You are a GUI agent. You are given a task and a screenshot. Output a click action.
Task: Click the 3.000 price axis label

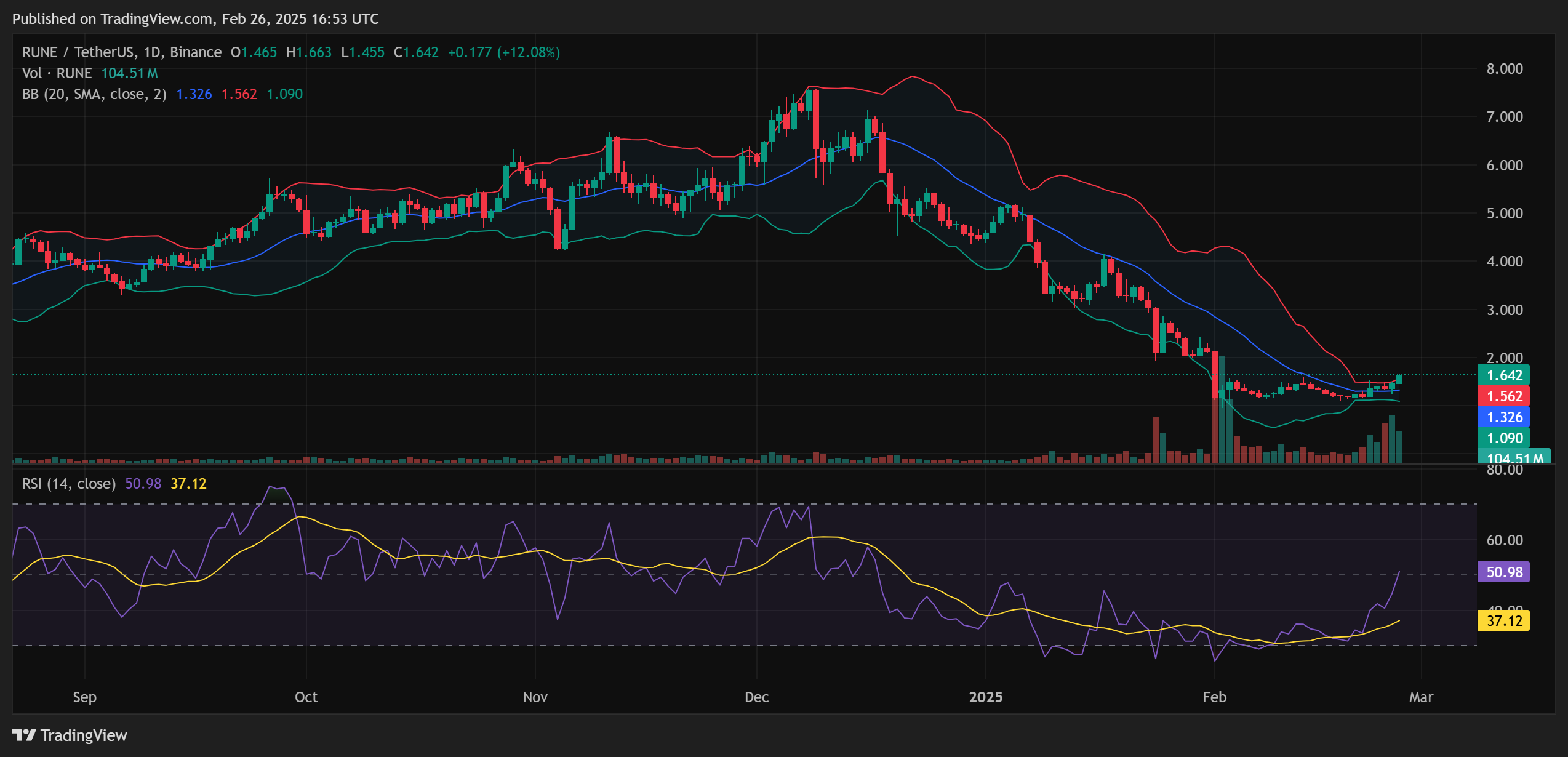click(x=1505, y=310)
